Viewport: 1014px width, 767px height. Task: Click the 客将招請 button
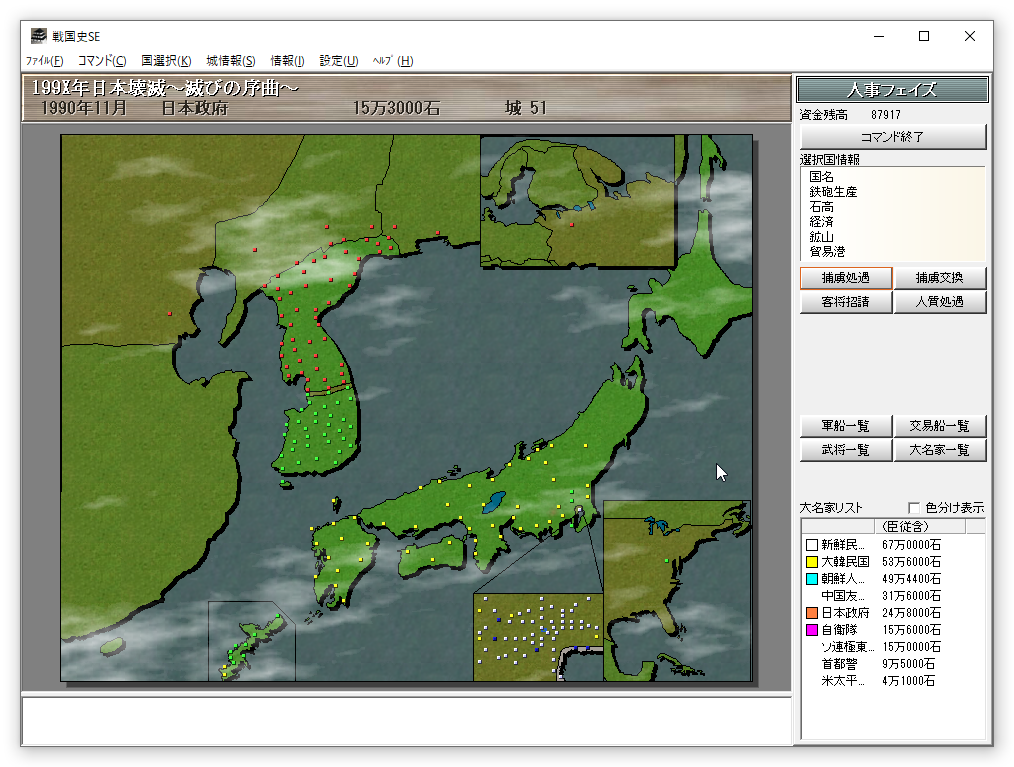[845, 302]
